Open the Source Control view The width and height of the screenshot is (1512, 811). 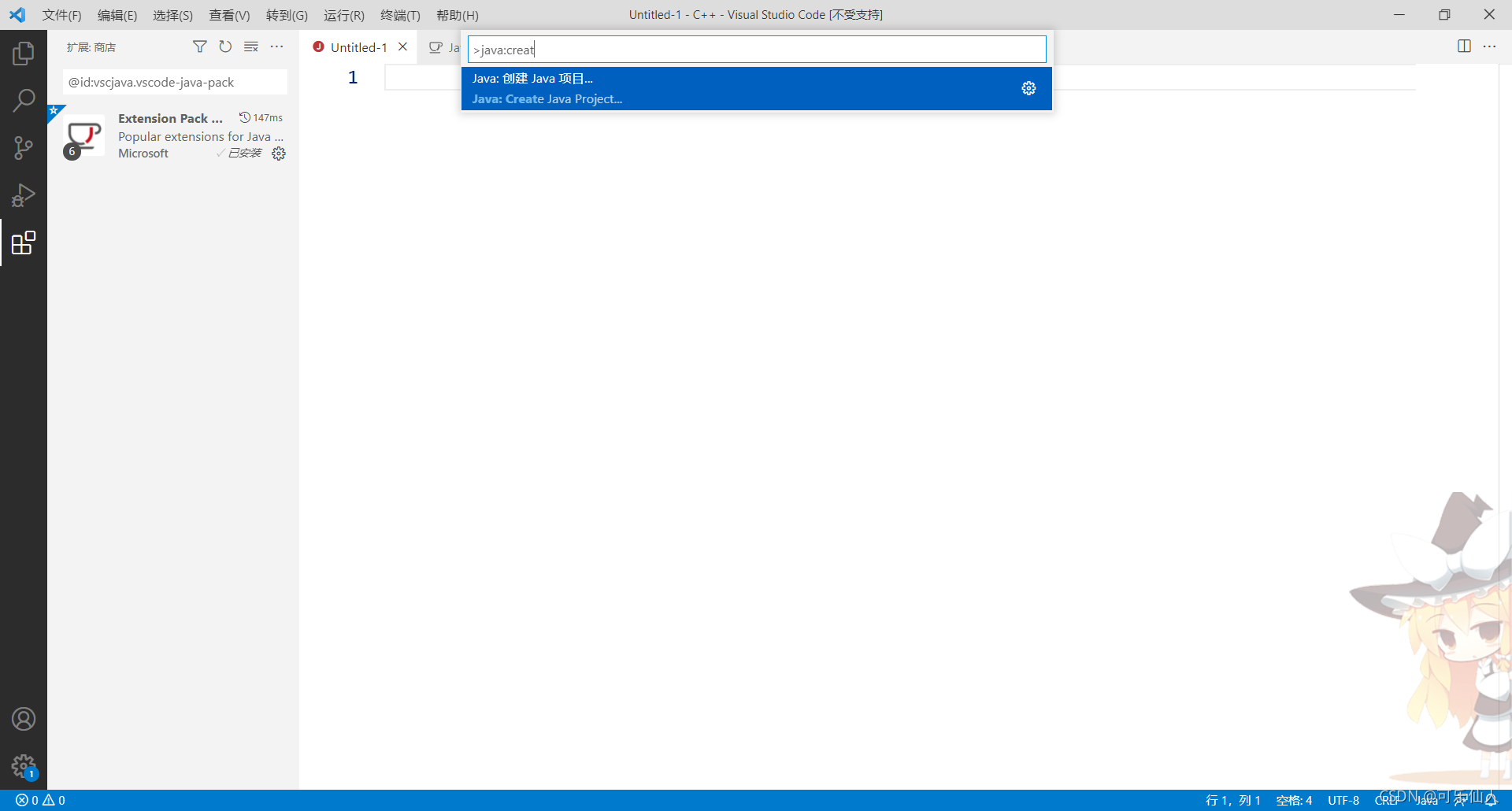coord(24,148)
